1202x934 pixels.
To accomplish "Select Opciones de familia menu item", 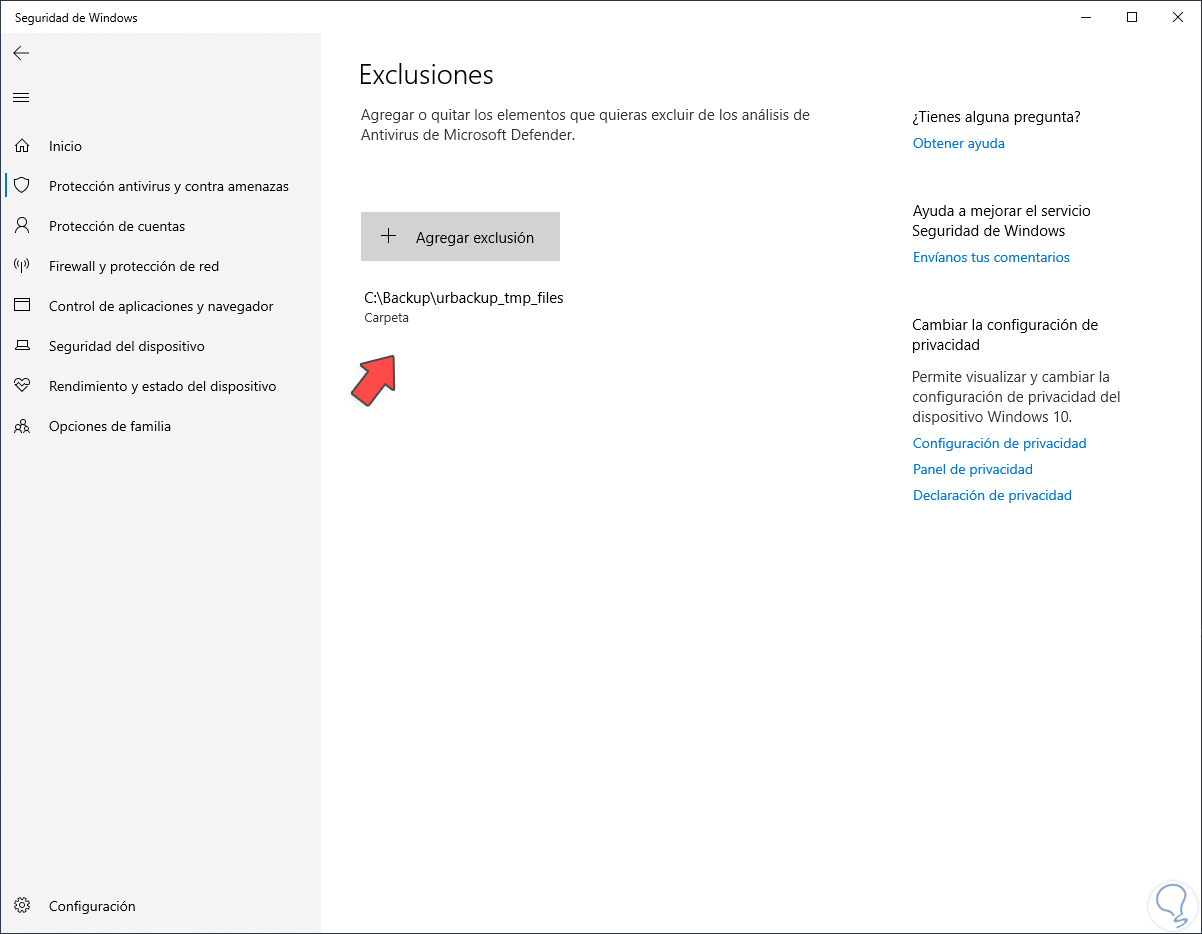I will tap(110, 426).
